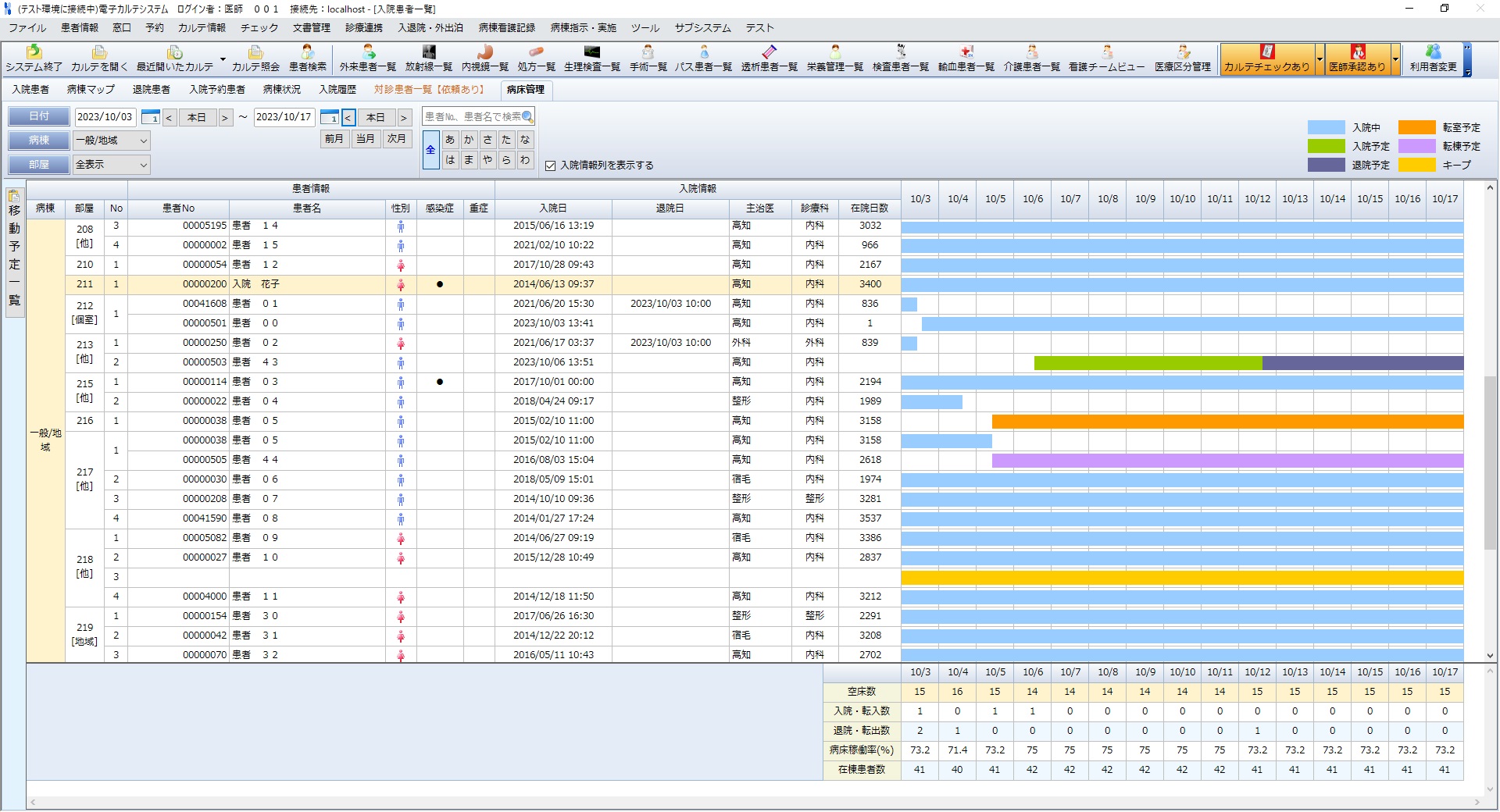Switch to the 病棟マップ tab
Image resolution: width=1500 pixels, height=812 pixels.
point(91,90)
